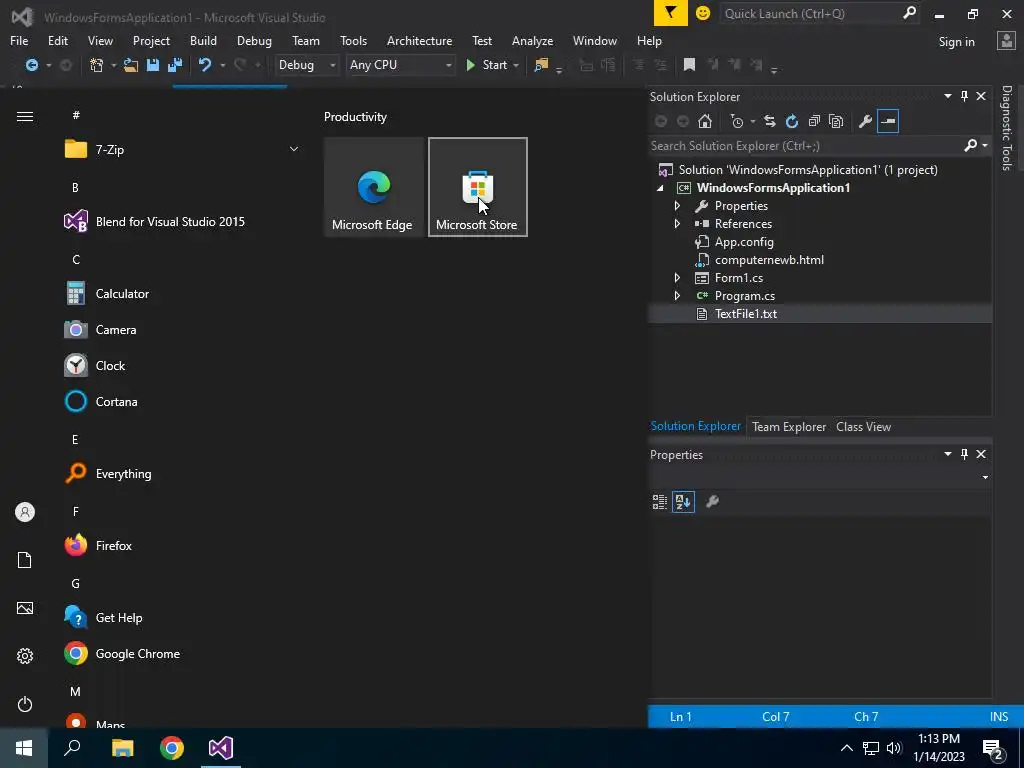
Task: Expand the Program.cs node
Action: tap(677, 296)
